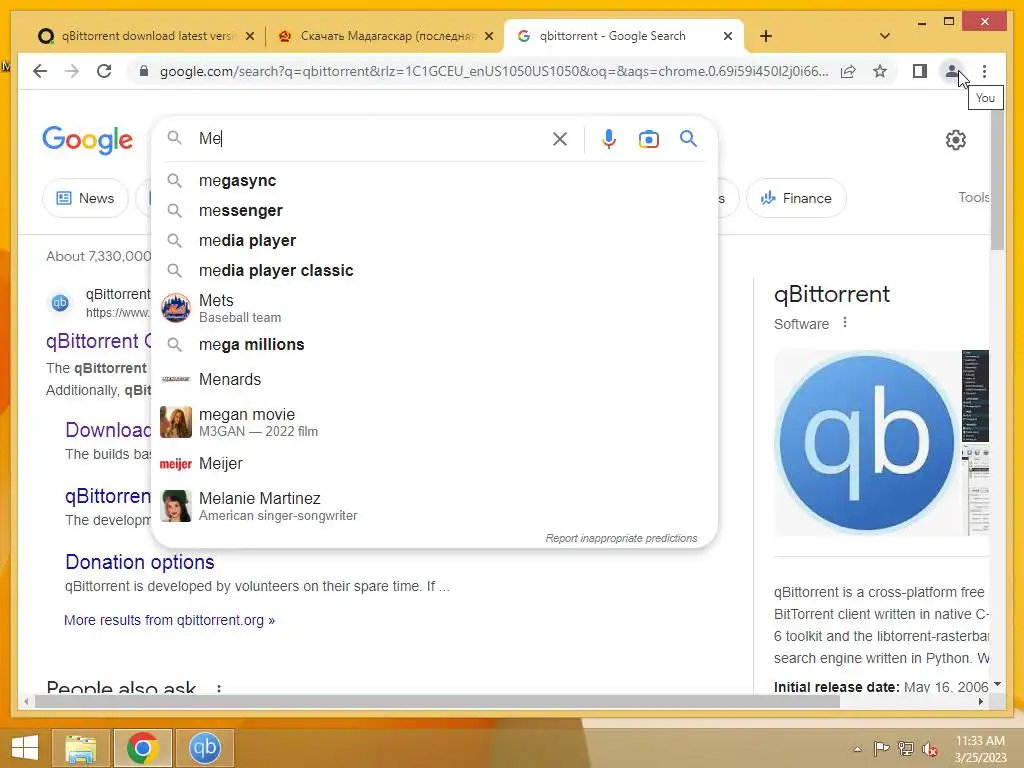Select Melanie Martinez suggestion

pos(434,506)
